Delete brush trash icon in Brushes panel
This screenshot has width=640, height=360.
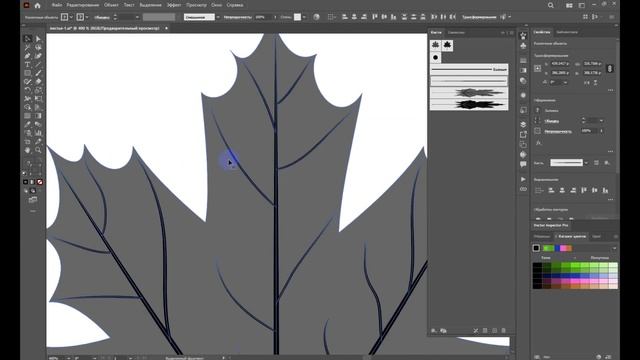[x=504, y=331]
